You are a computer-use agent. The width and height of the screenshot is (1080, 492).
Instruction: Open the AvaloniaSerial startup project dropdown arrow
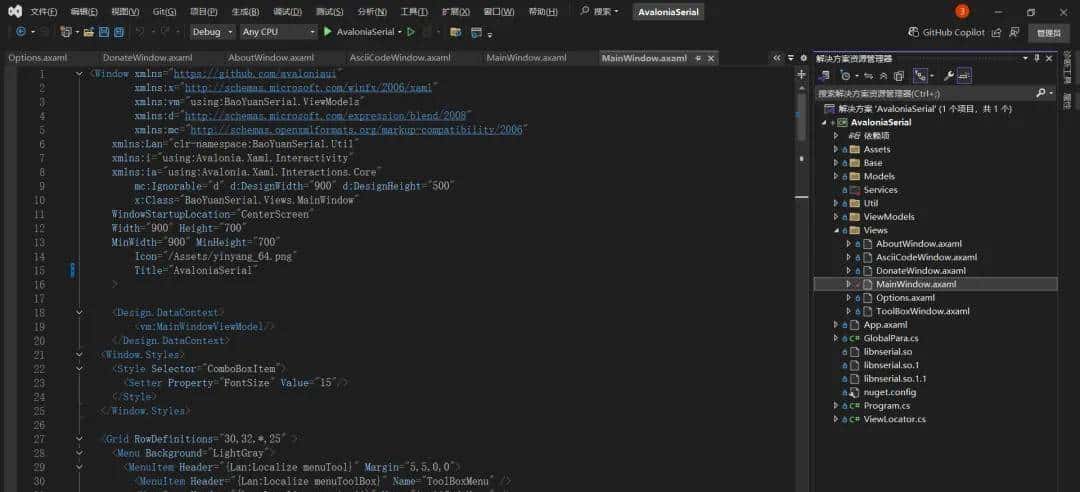399,32
